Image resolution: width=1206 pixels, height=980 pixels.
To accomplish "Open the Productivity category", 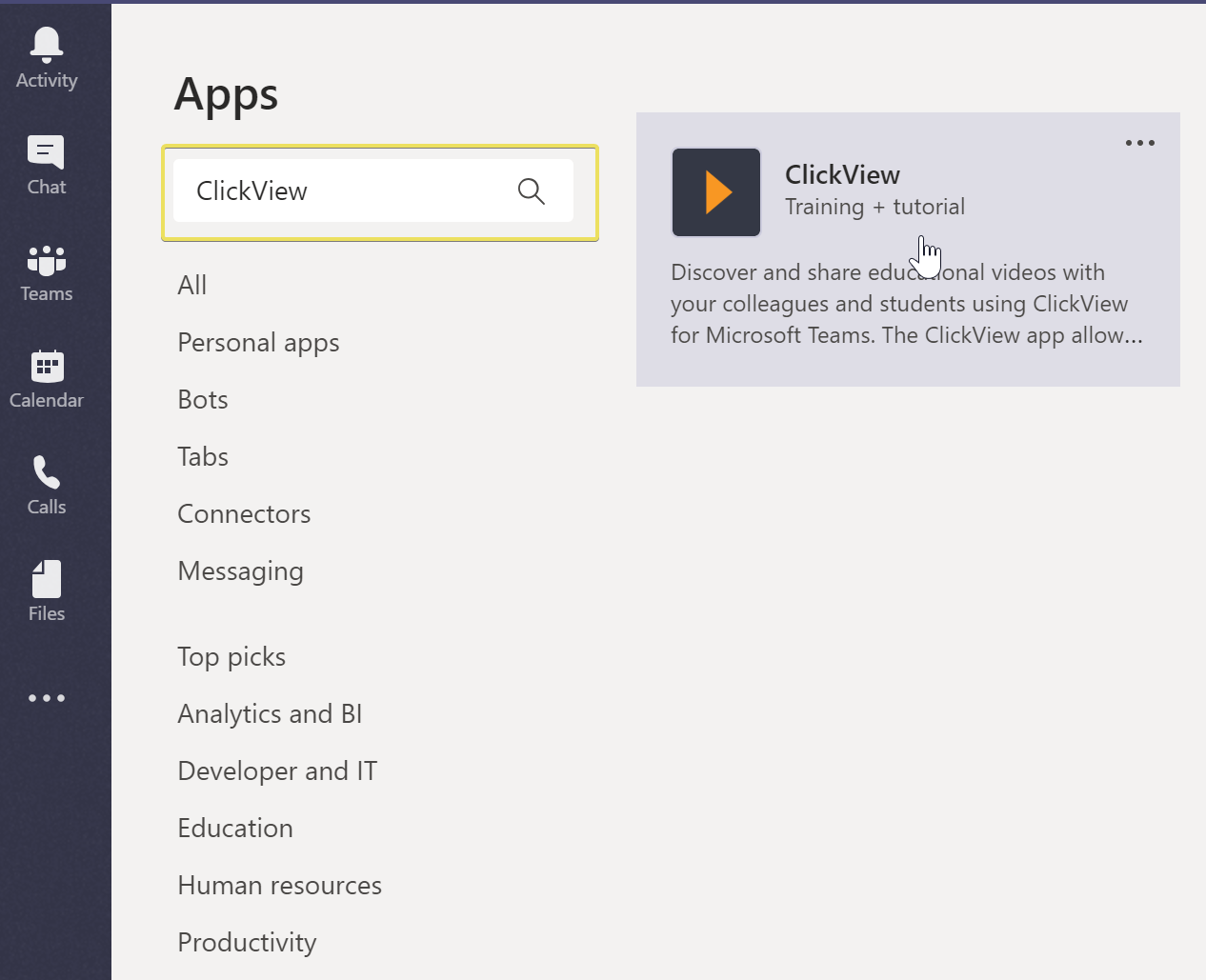I will pos(247,943).
